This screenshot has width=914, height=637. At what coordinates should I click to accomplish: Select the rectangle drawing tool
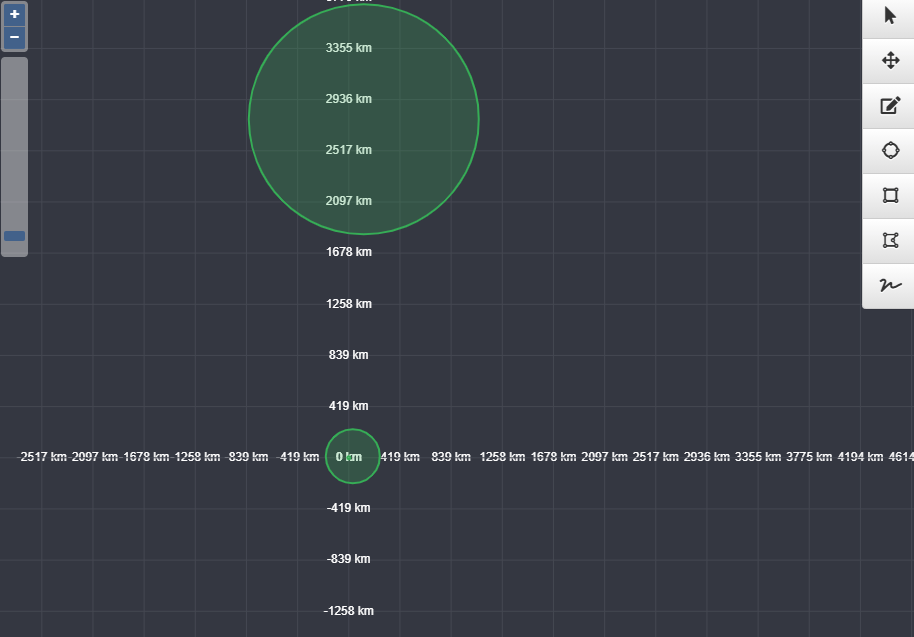[888, 195]
